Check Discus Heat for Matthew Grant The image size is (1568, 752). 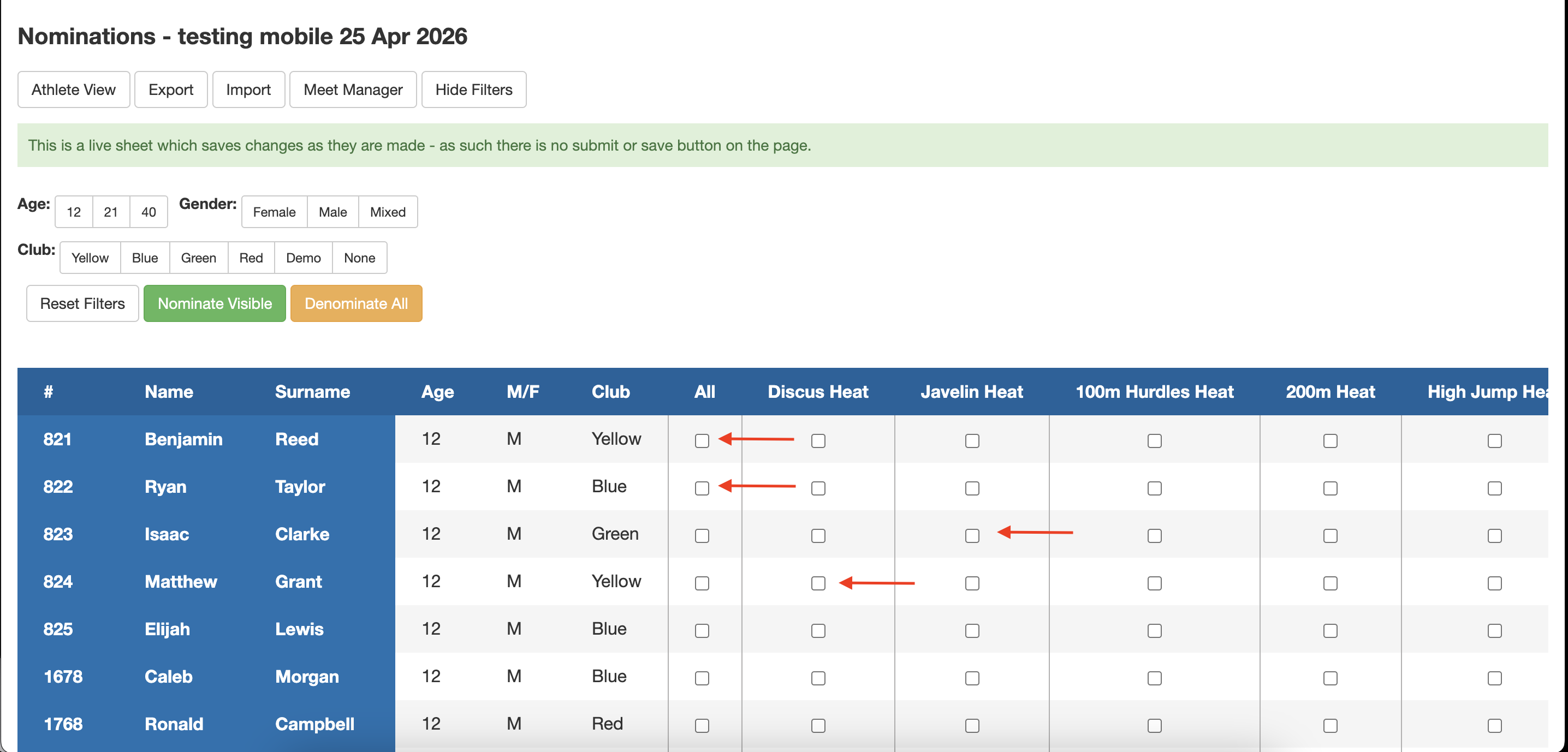(x=818, y=583)
